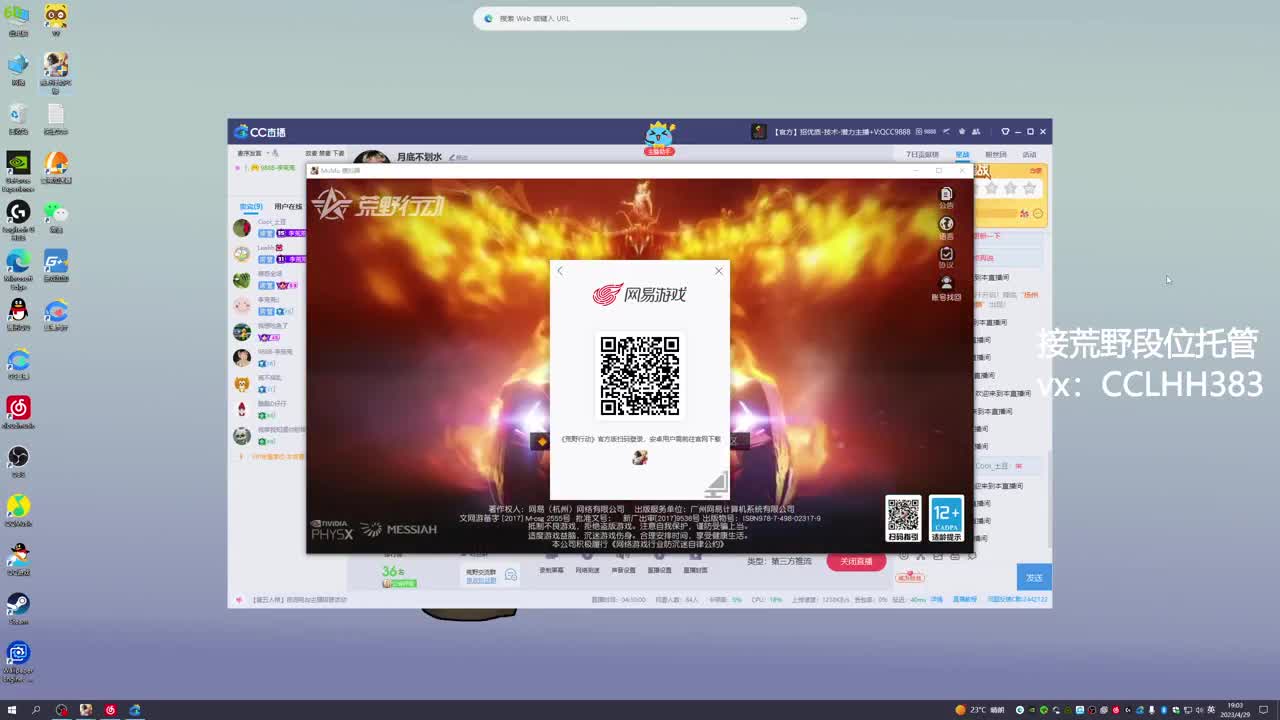
Task: Click the 主播助手 mascot icon
Action: pos(660,138)
